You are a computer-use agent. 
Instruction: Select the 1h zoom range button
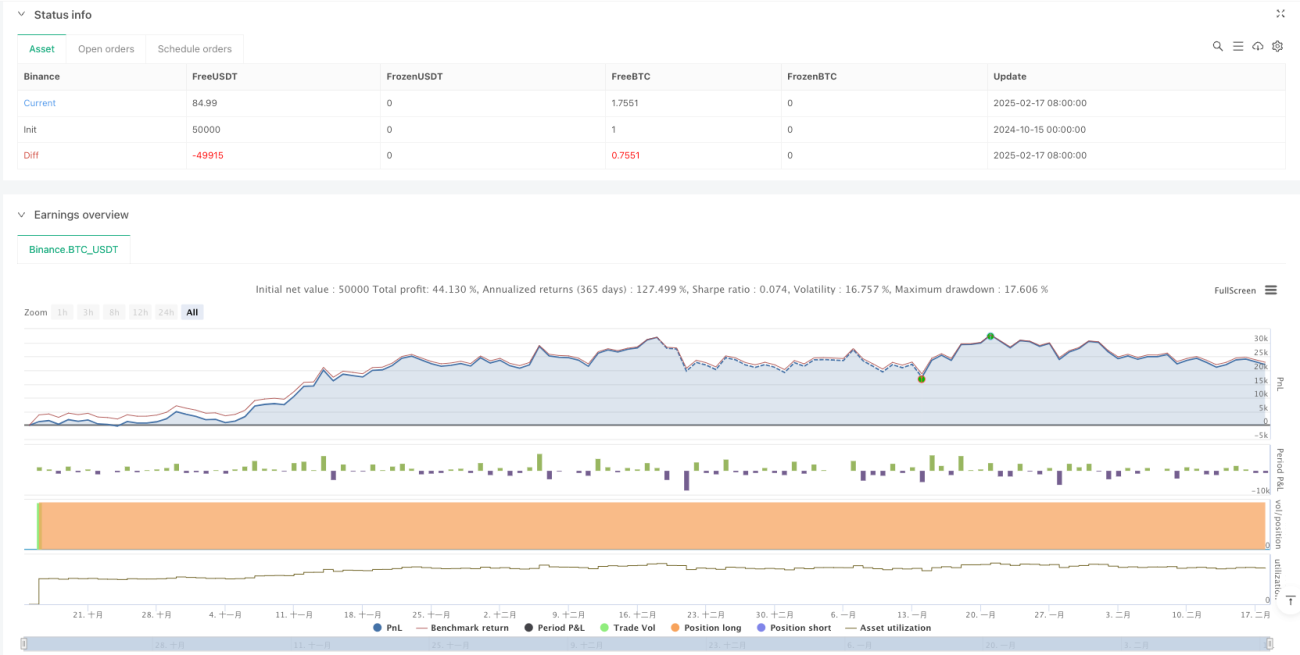tap(62, 312)
